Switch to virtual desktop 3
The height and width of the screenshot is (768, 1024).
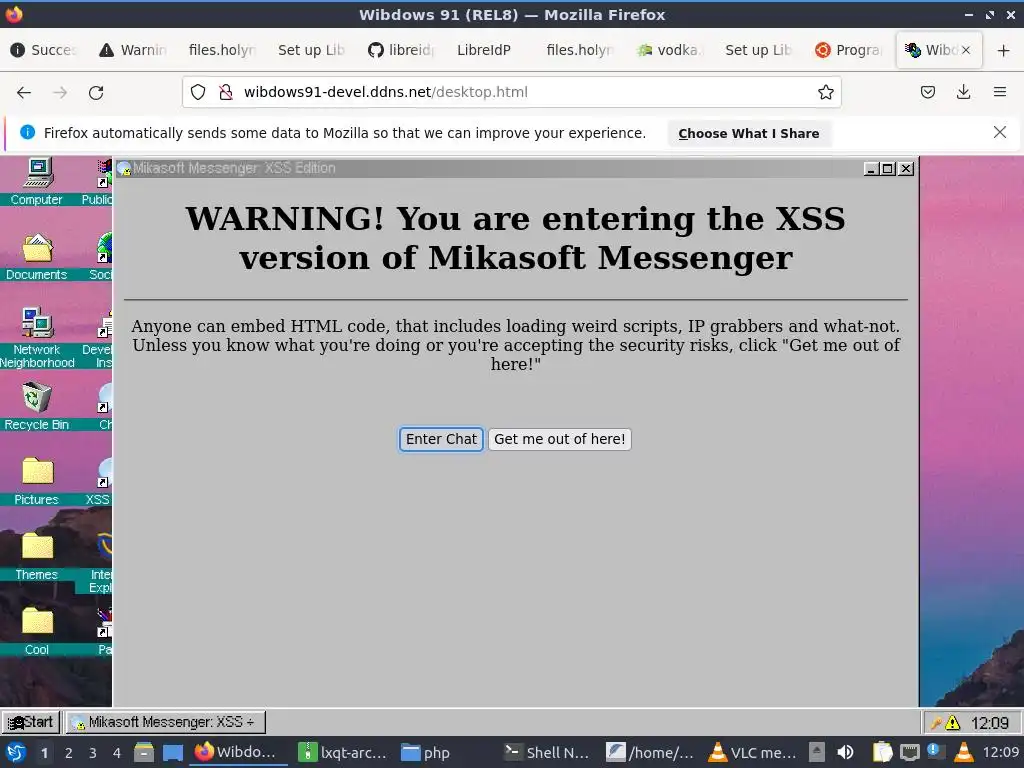(93, 753)
